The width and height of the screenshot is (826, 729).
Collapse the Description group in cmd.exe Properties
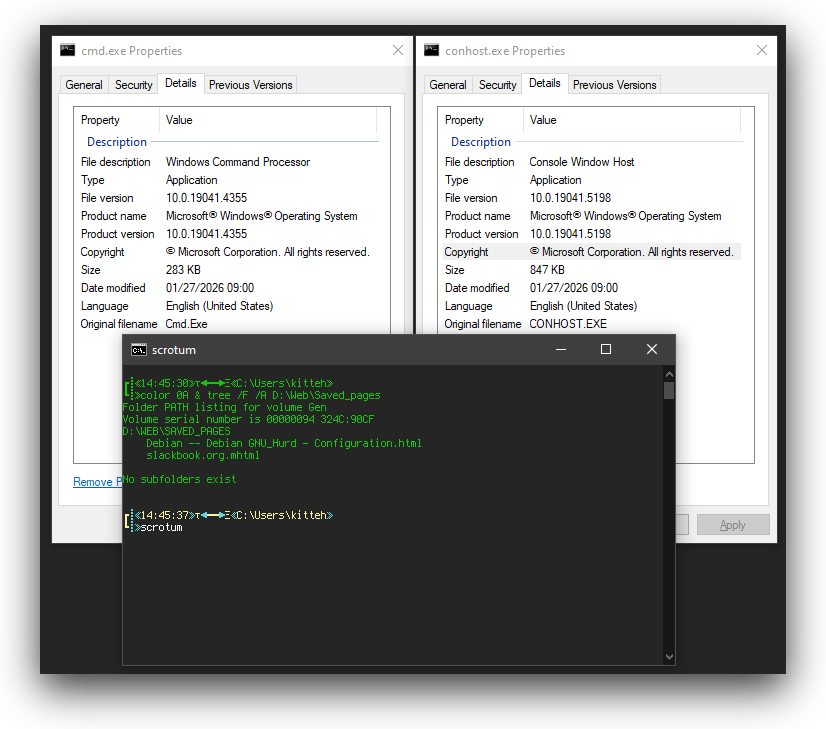point(117,142)
